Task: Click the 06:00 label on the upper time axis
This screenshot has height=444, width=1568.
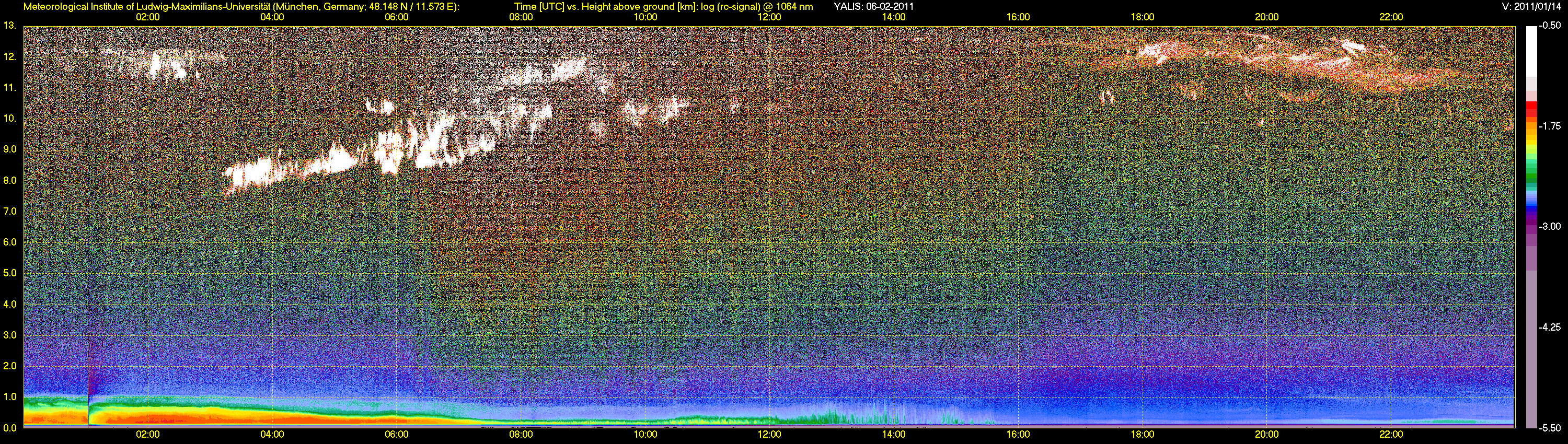Action: tap(396, 17)
